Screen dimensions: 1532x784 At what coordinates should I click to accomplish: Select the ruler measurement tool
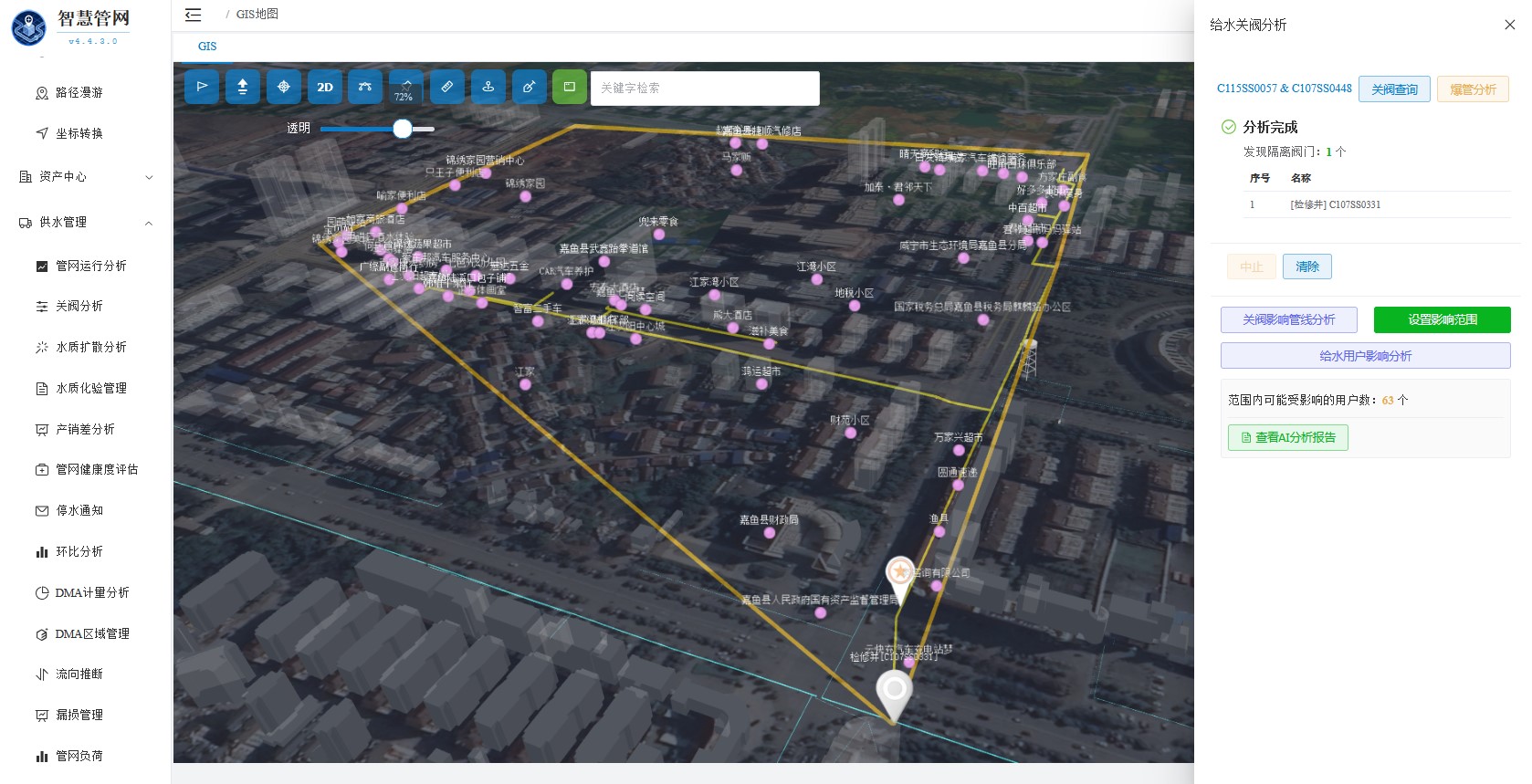(x=447, y=87)
